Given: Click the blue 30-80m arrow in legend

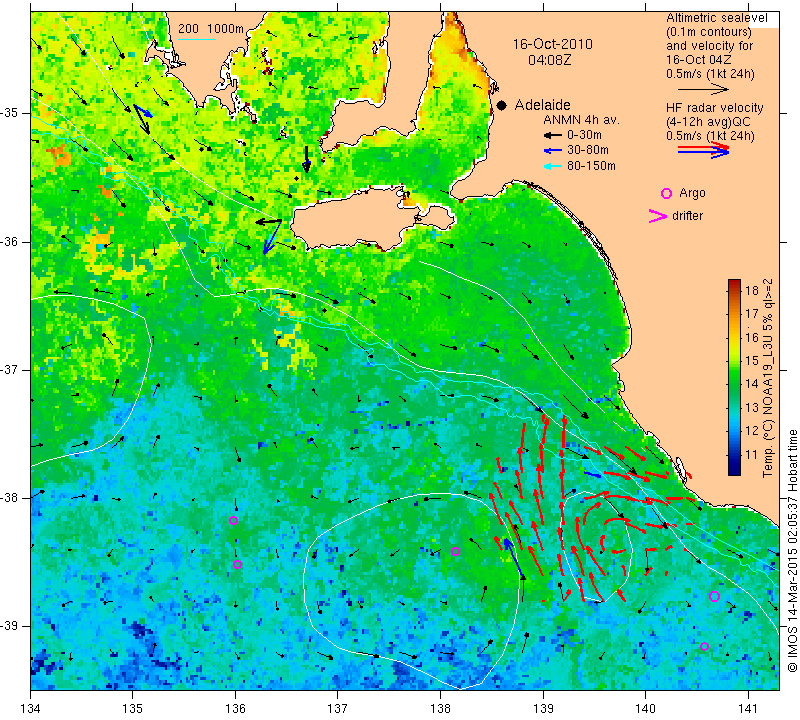Looking at the screenshot, I should click(553, 151).
